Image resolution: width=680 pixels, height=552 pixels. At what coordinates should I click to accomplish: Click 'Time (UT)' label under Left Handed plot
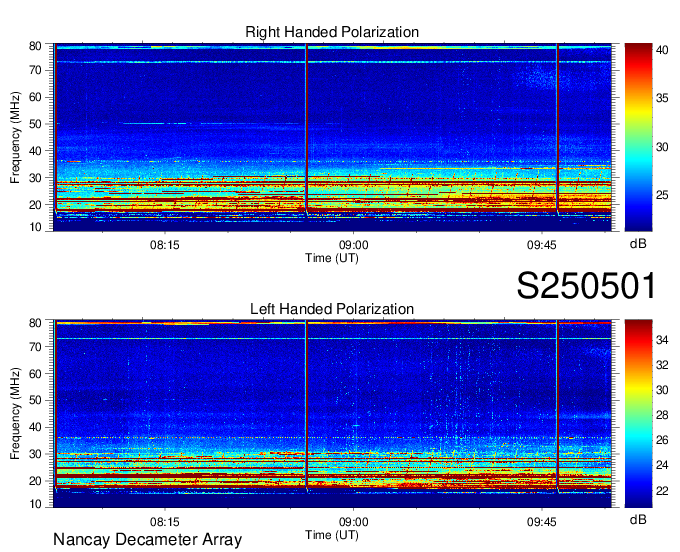pyautogui.click(x=332, y=535)
